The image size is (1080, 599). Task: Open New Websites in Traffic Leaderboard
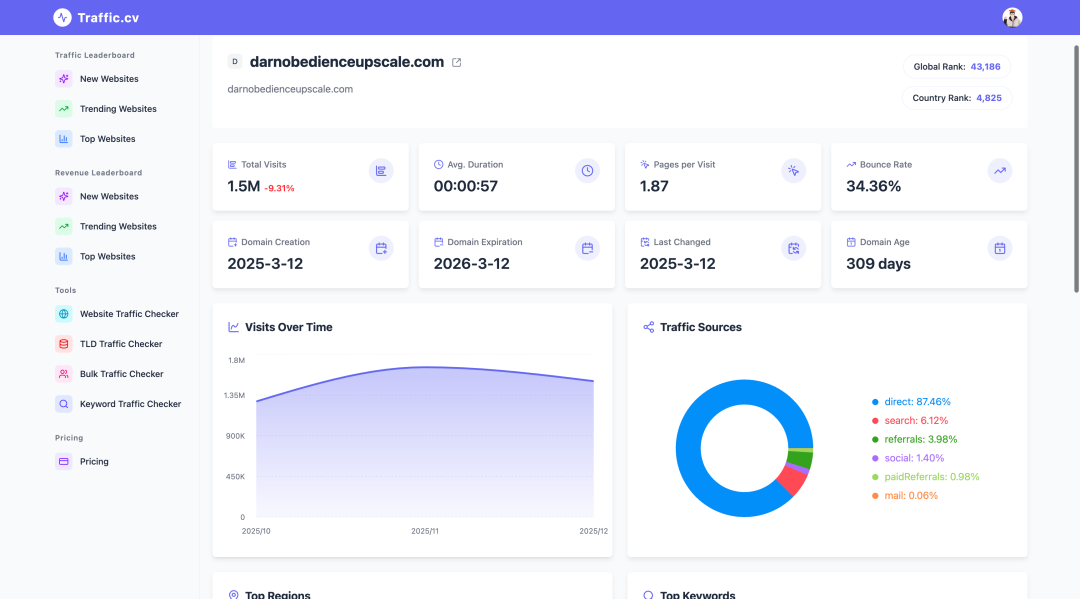click(x=109, y=78)
